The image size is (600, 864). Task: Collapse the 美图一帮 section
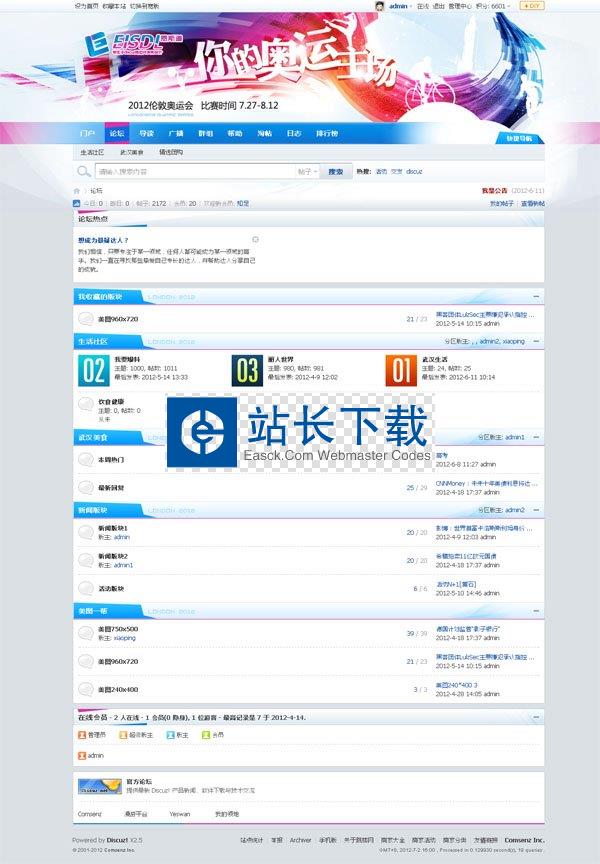(536, 611)
